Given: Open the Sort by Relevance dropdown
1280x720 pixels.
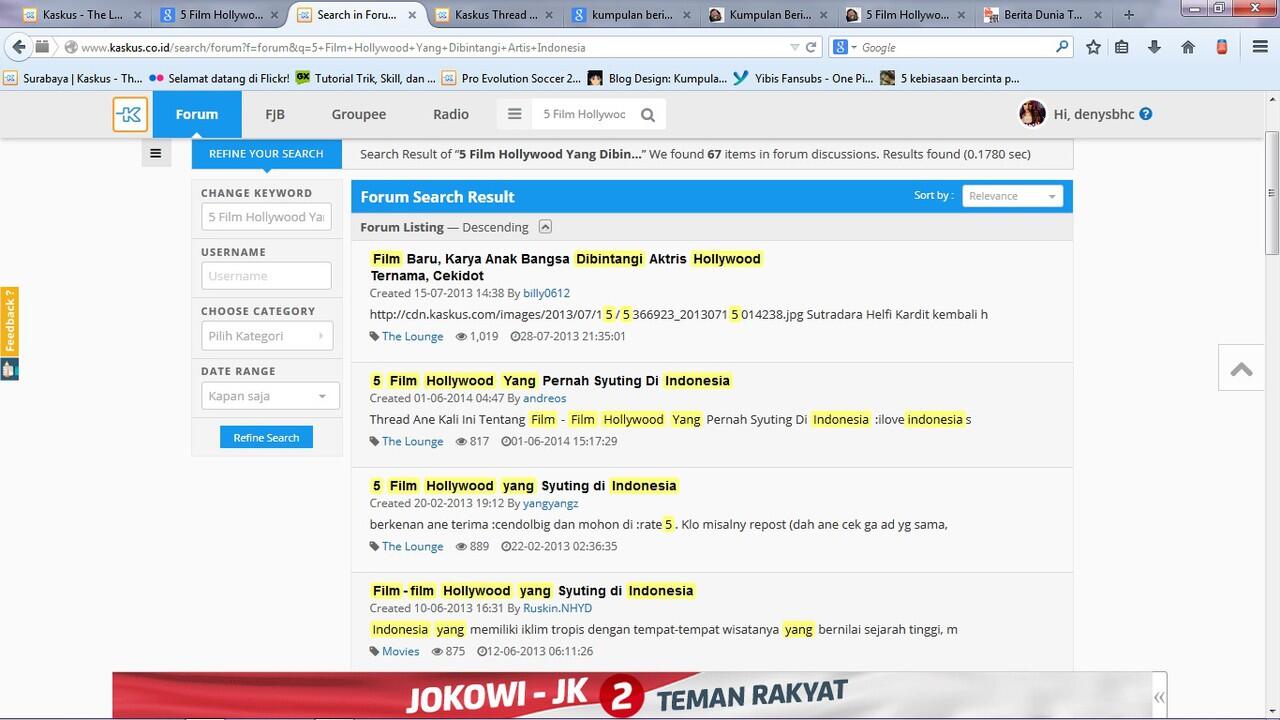Looking at the screenshot, I should (1012, 196).
